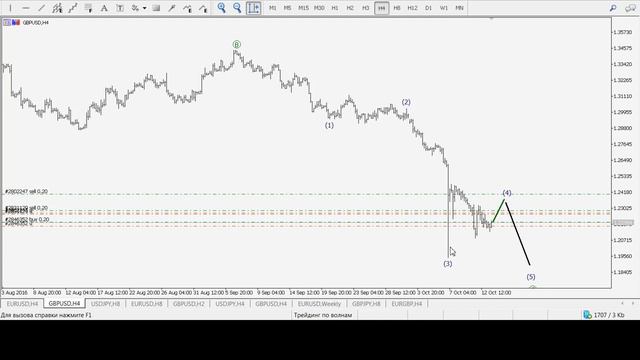The height and width of the screenshot is (360, 640).
Task: Switch chart to MN timeframe
Action: click(460, 8)
